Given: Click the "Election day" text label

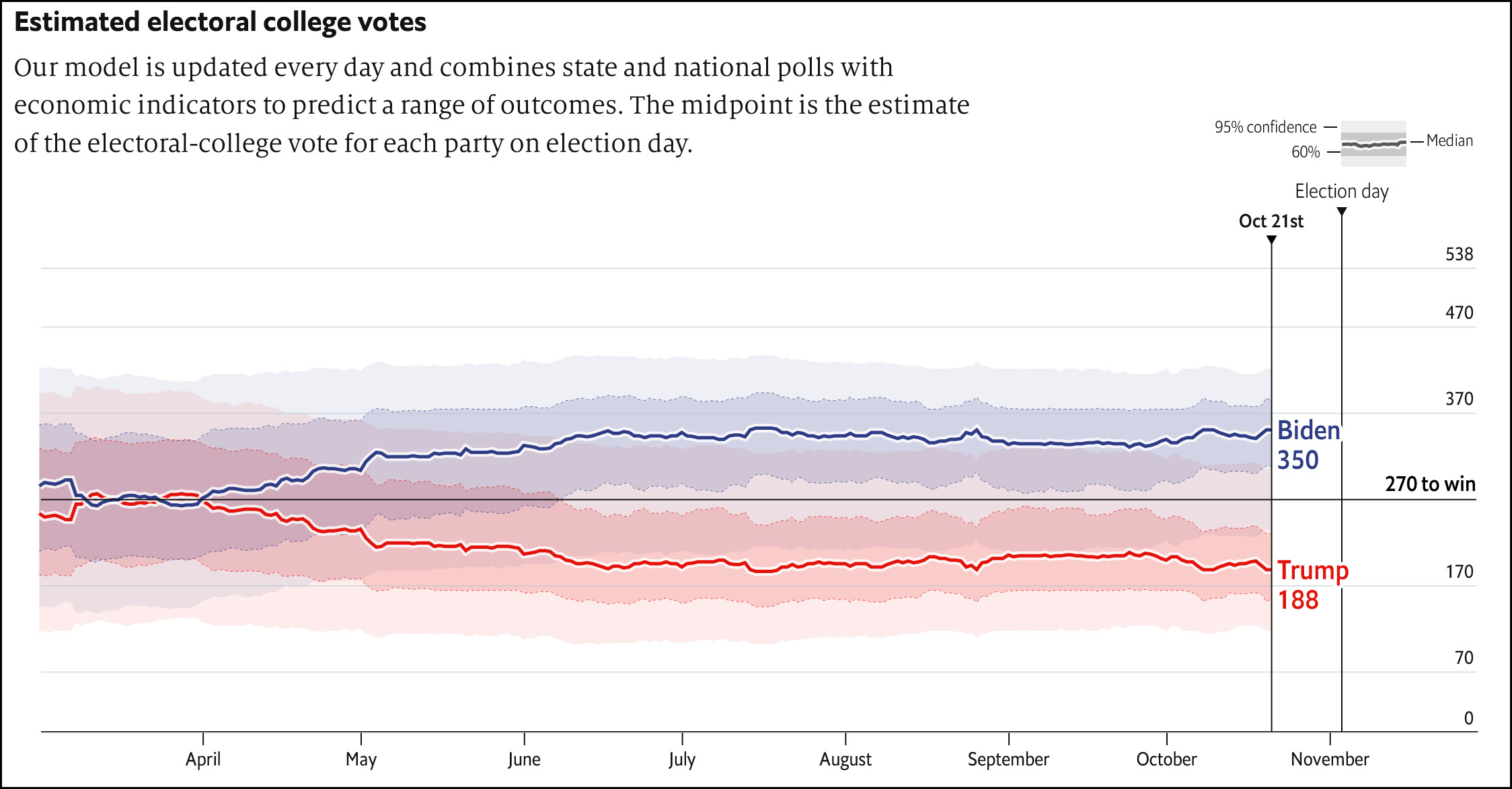Looking at the screenshot, I should tap(1342, 192).
